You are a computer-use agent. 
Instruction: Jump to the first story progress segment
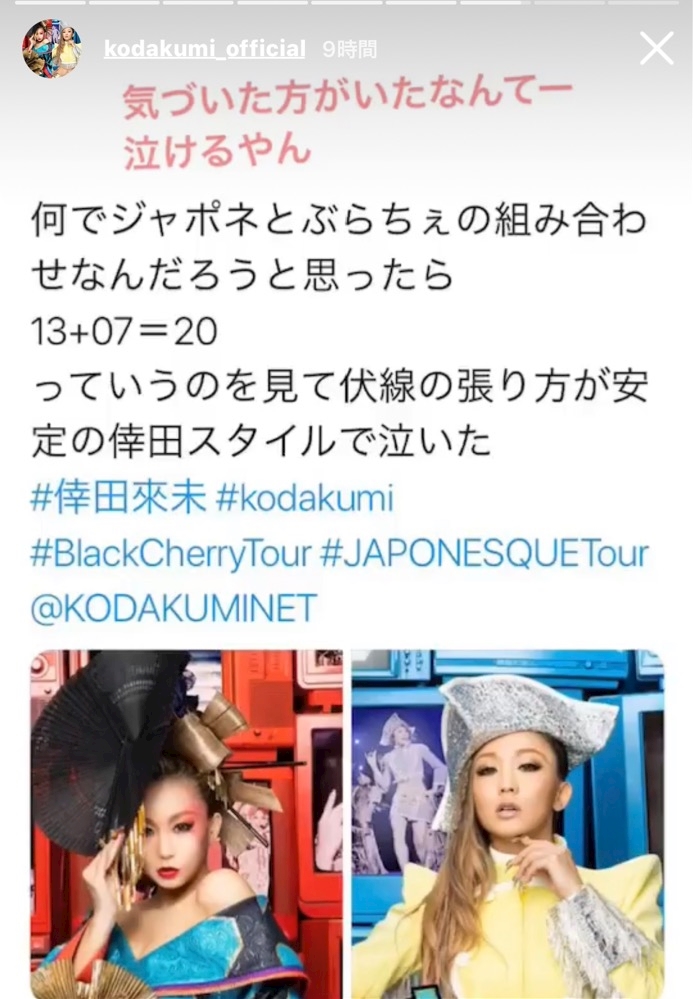50,3
